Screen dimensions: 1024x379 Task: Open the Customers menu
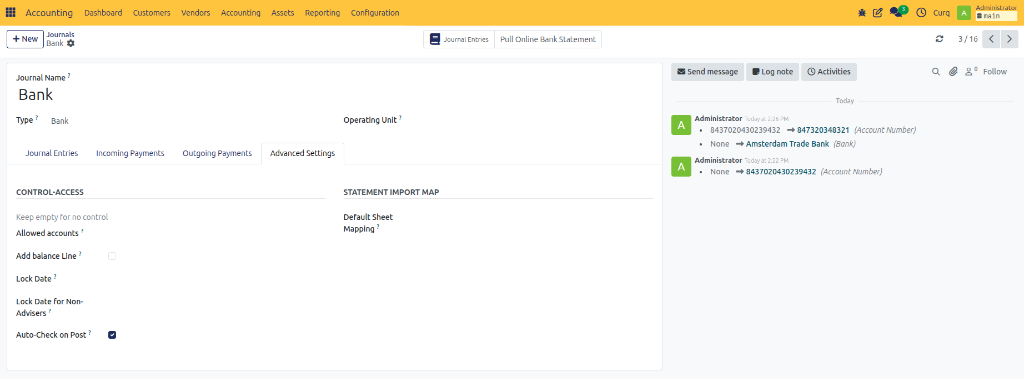tap(152, 12)
